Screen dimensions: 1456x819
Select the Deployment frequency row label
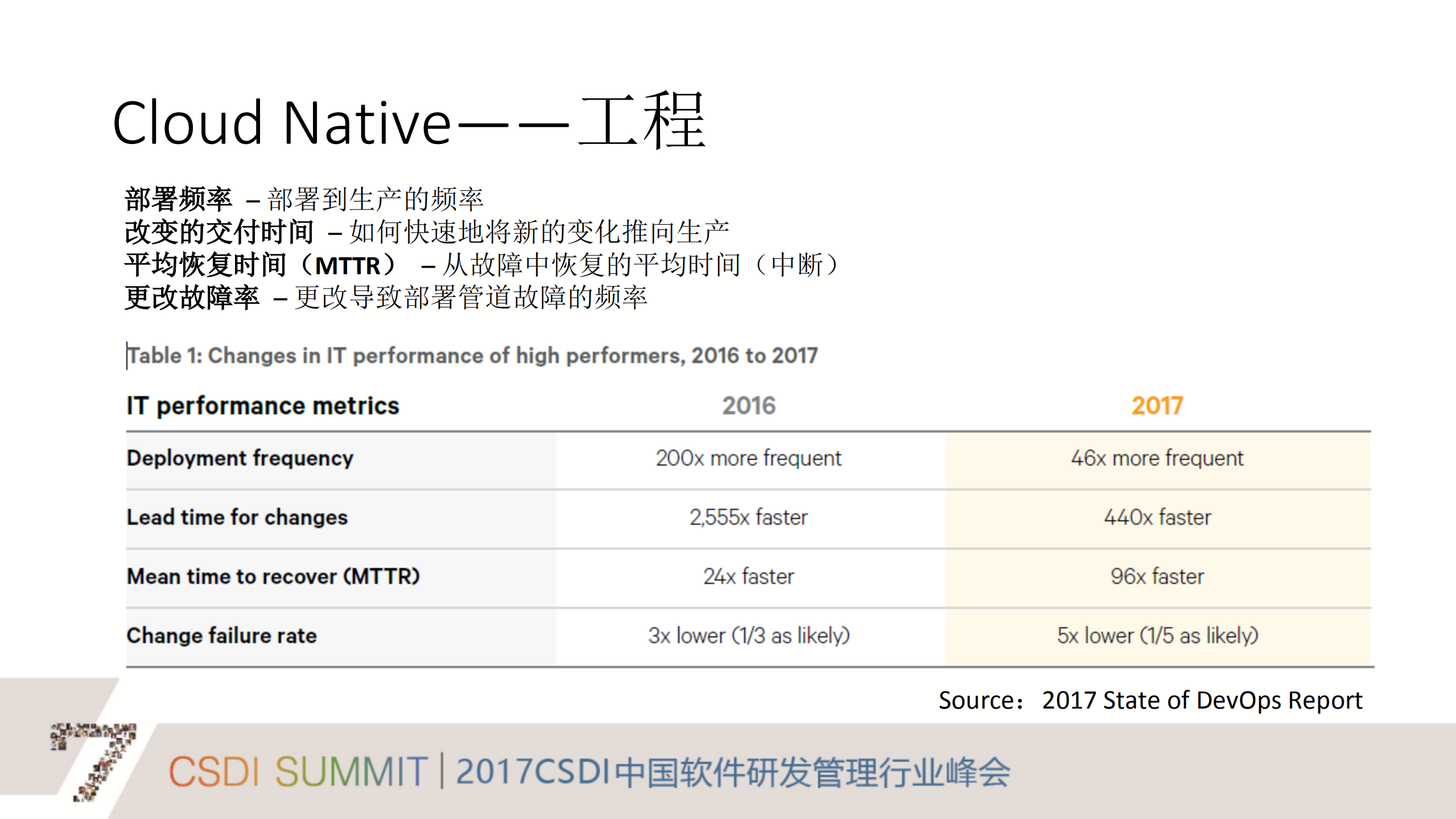239,458
